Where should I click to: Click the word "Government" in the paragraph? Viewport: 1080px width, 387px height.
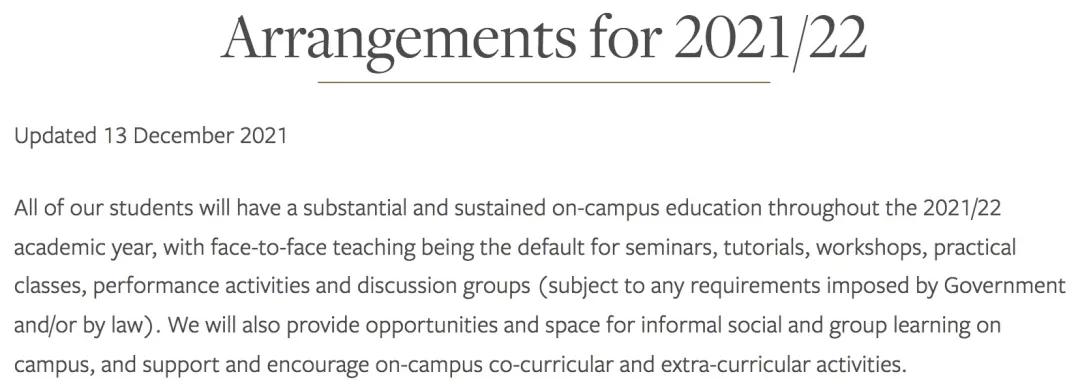(1004, 286)
